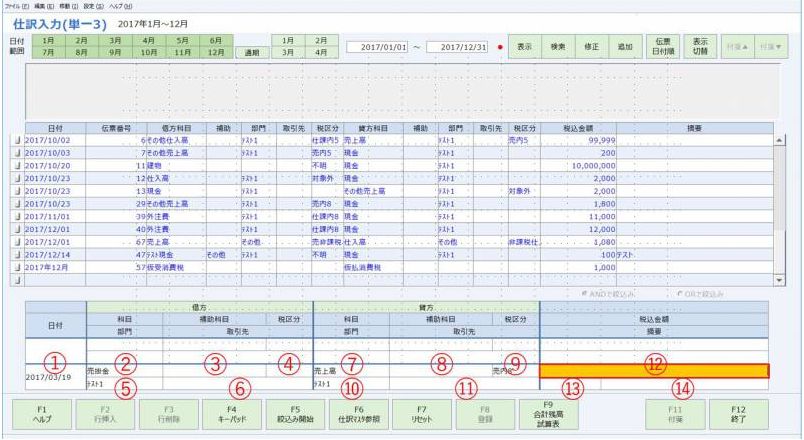Click the entry date field 2017/03/19
Viewport: 804px width, 440px height.
[x=56, y=377]
